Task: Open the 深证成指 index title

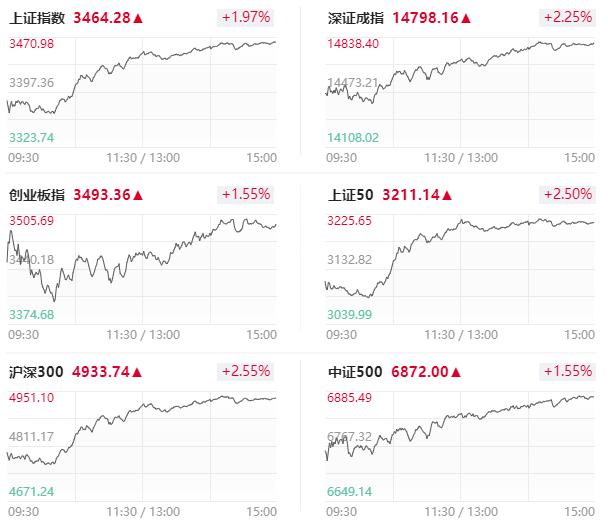Action: pyautogui.click(x=356, y=18)
